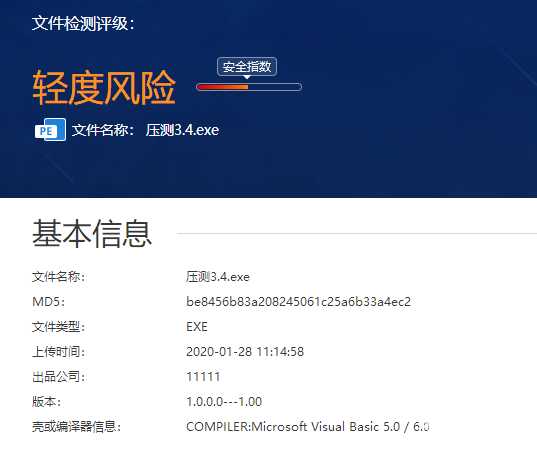The image size is (537, 460).
Task: Click the 版本 label
Action: (x=46, y=402)
